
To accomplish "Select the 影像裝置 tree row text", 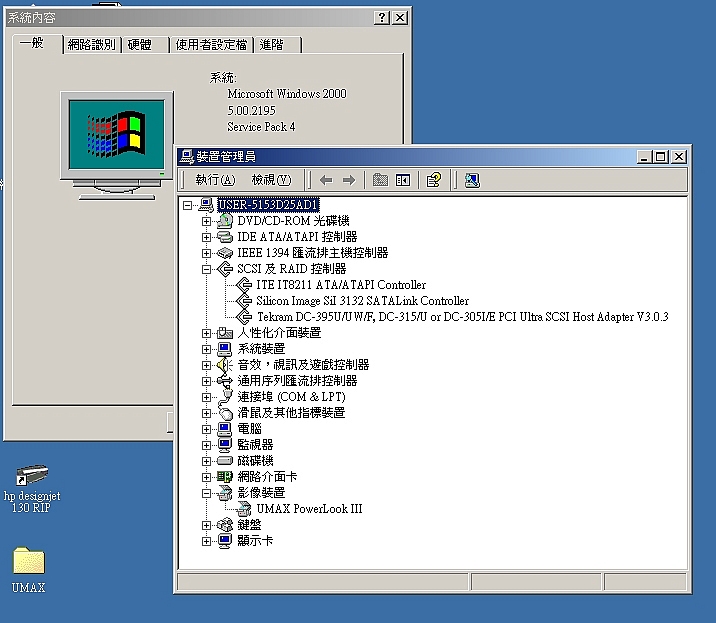I will tap(261, 493).
